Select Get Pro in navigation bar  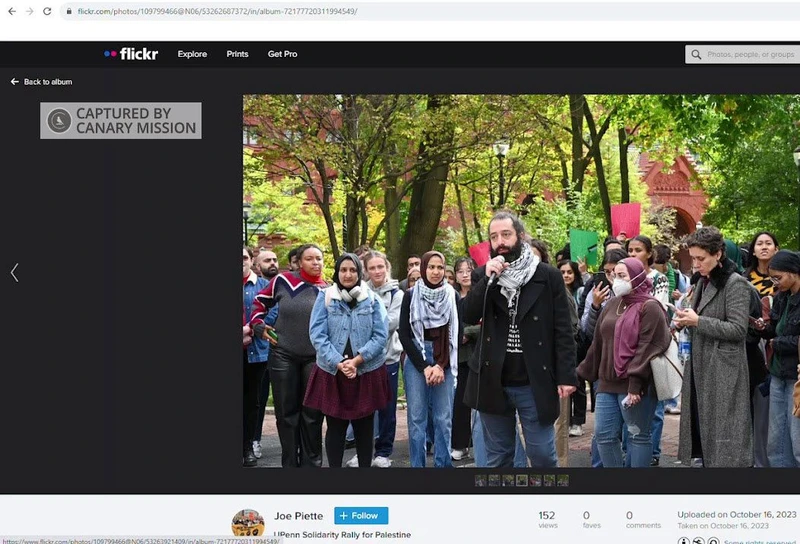(282, 54)
